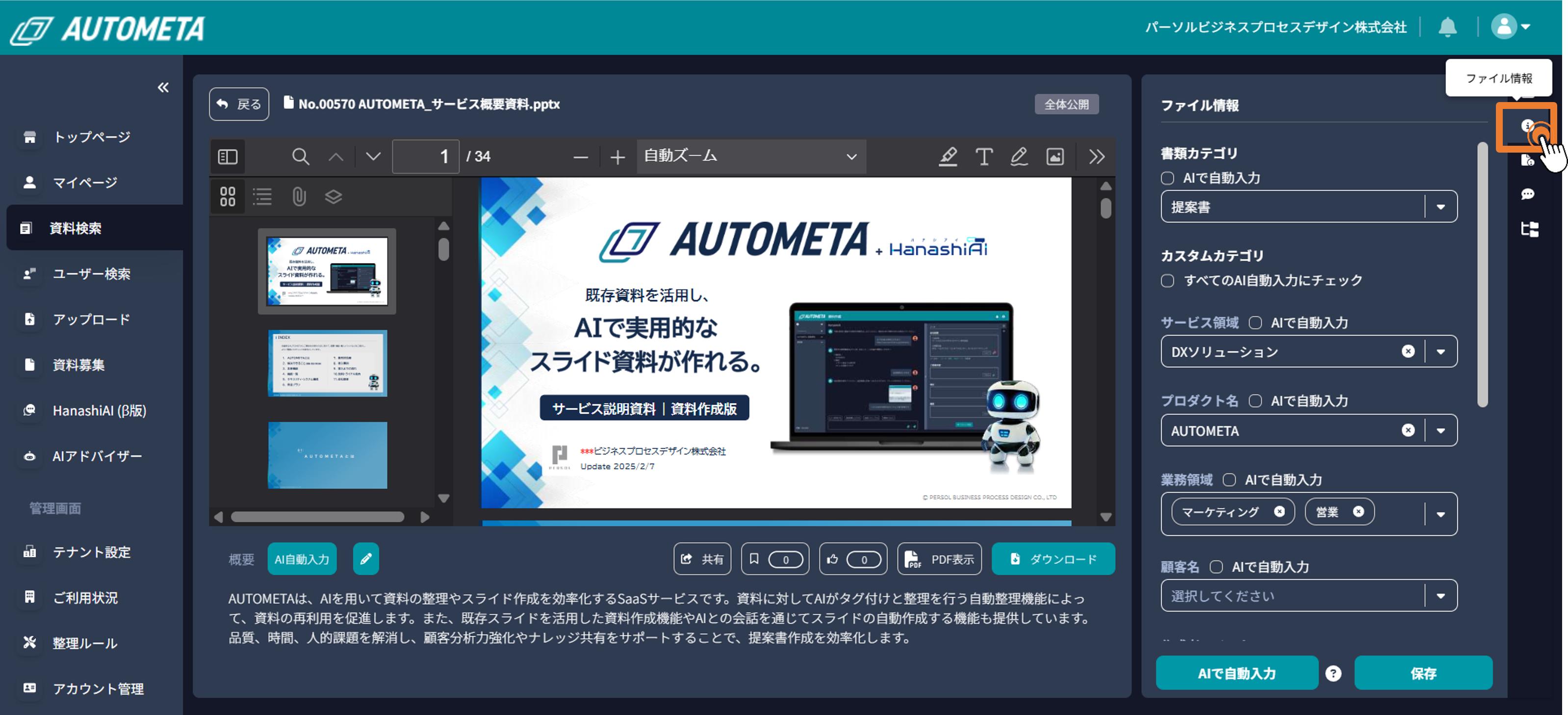The height and width of the screenshot is (715, 1568).
Task: Click the AI自動入力 summary button
Action: pos(302,559)
